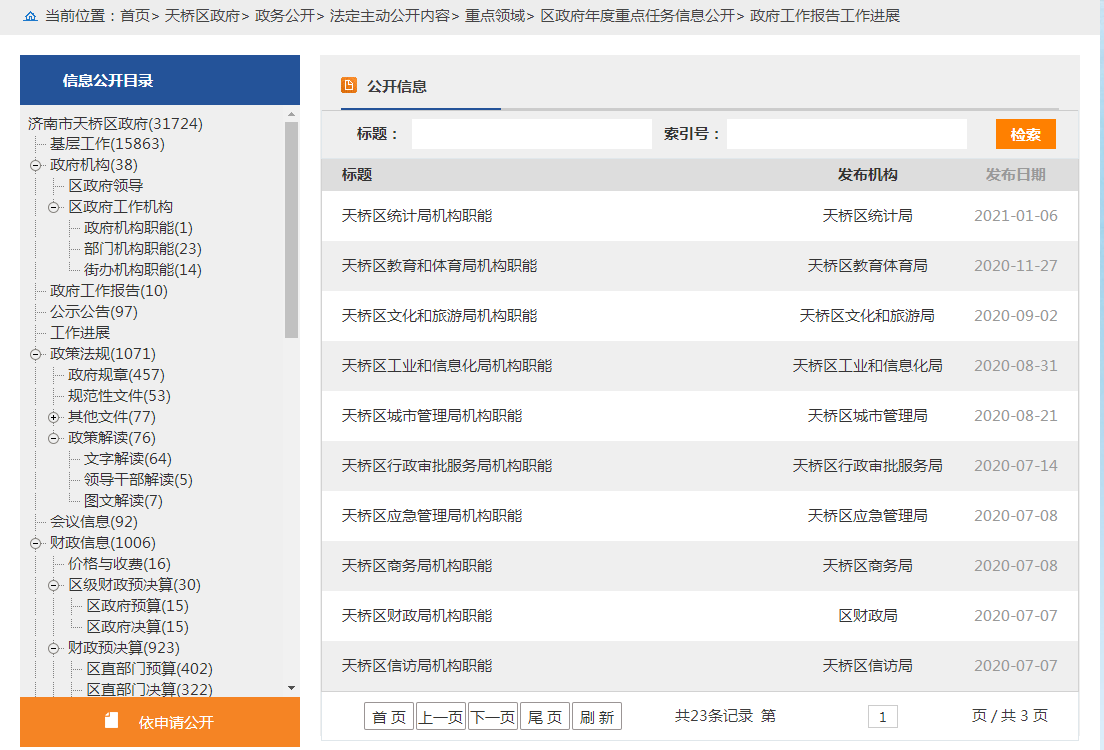Open 天桥区财政局机构职能 article
1104x750 pixels.
417,616
